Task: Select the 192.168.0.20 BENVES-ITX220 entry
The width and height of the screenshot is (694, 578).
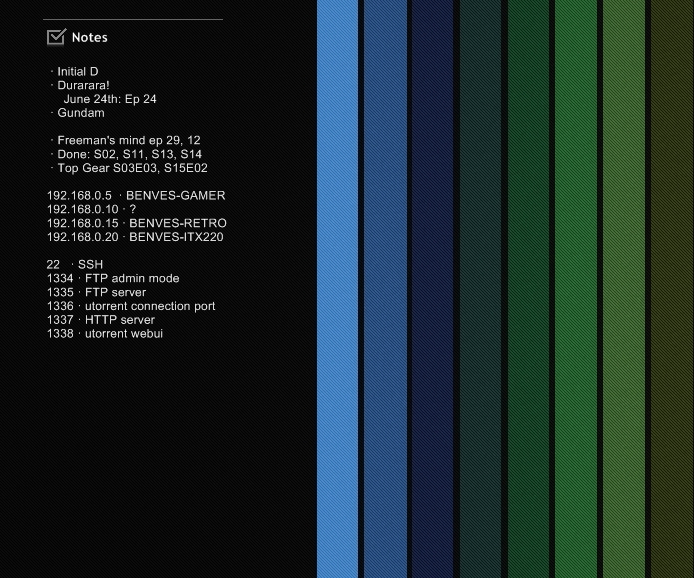Action: (x=135, y=237)
